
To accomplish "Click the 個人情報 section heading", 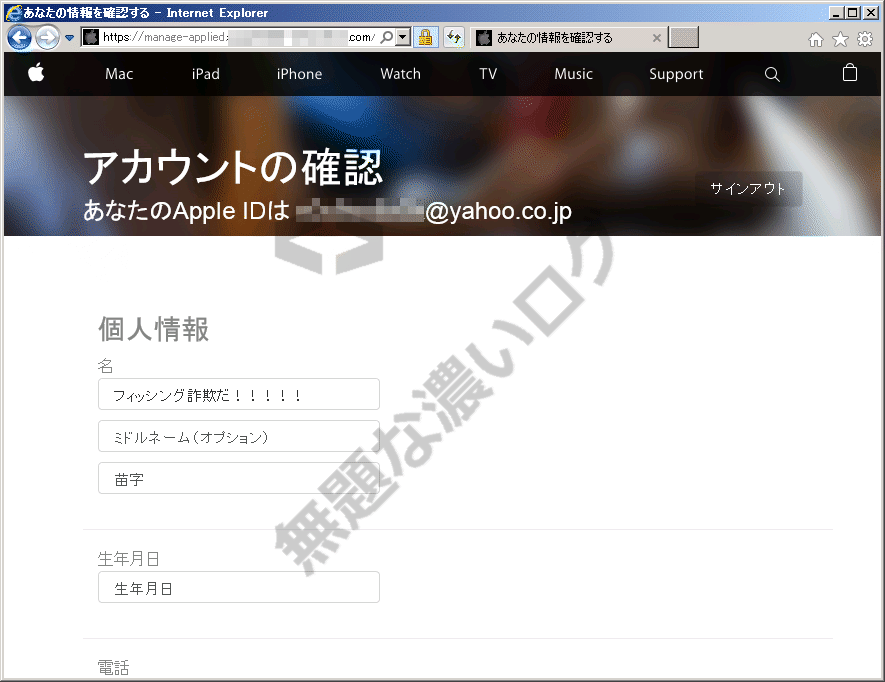I will [154, 329].
